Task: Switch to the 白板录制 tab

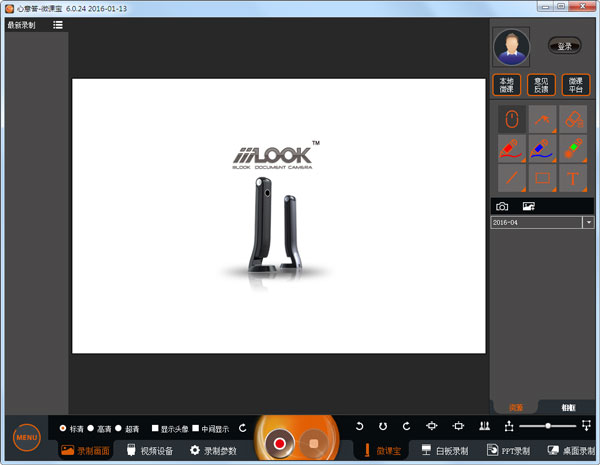Action: point(445,450)
